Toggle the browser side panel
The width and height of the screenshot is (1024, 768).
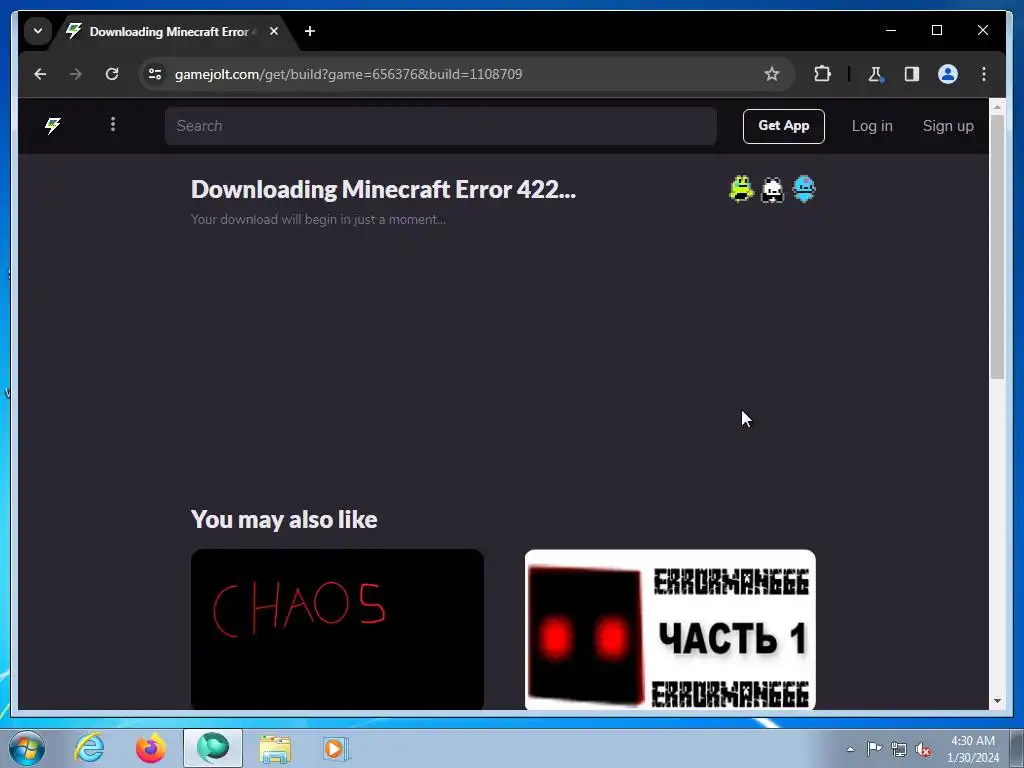[x=912, y=74]
